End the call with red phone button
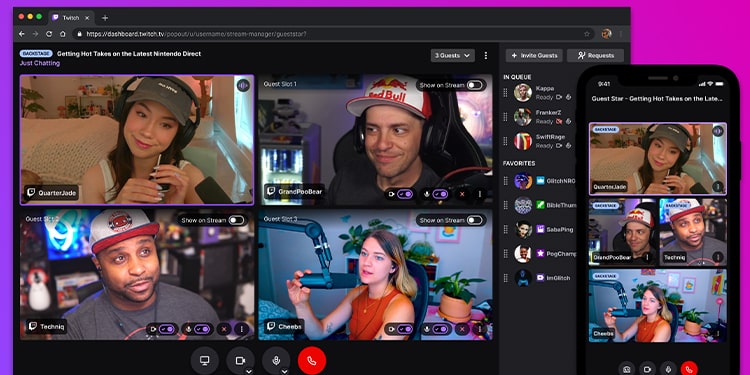The image size is (750, 375). (312, 361)
